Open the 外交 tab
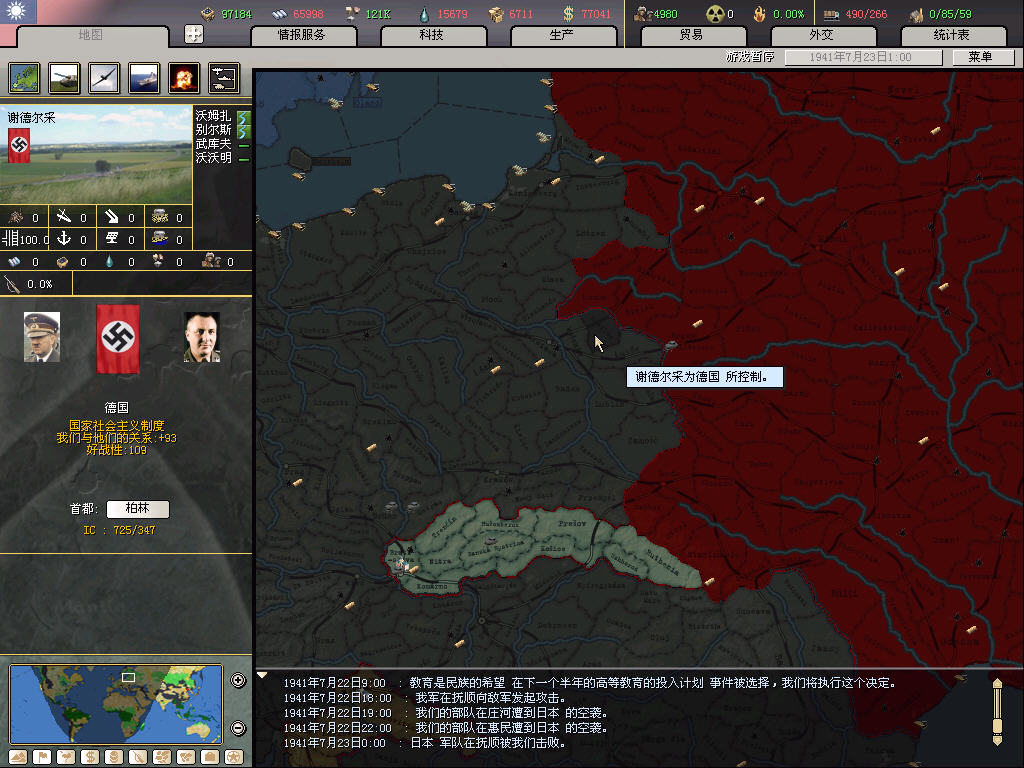1024x768 pixels. (821, 36)
